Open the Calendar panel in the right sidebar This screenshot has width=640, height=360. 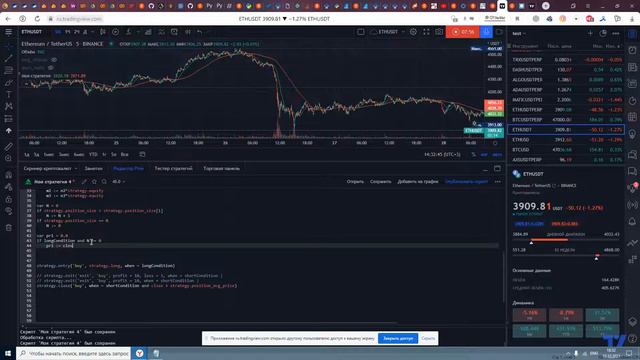pyautogui.click(x=632, y=118)
